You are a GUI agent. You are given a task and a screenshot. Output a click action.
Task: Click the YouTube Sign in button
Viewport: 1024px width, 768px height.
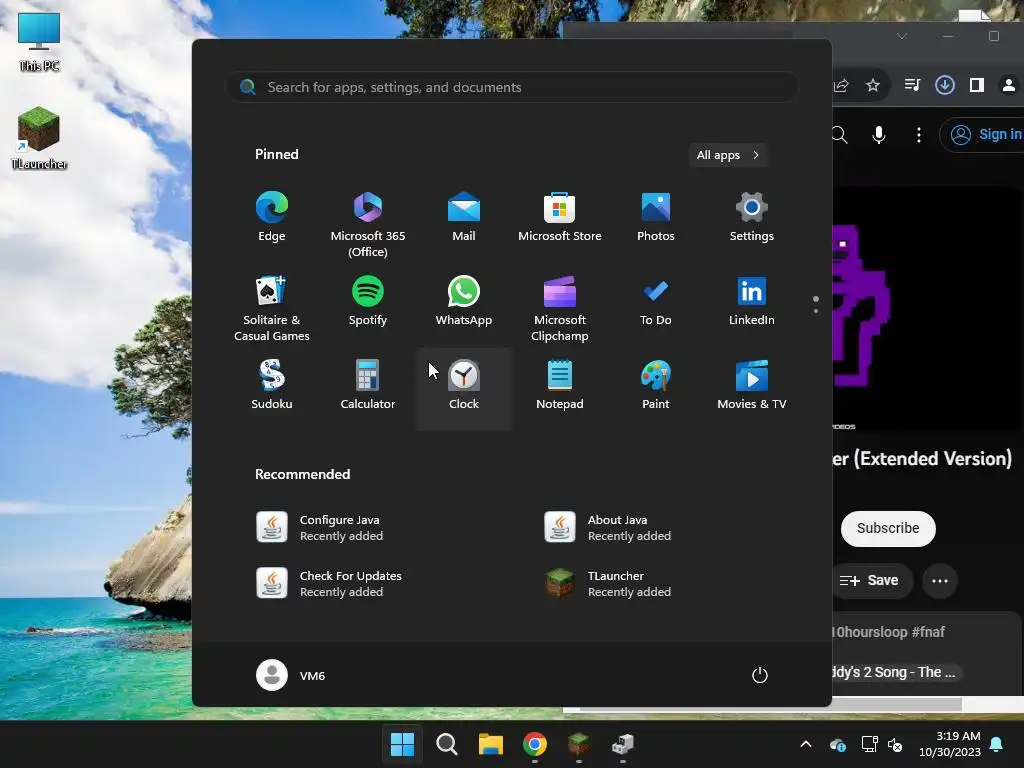coord(984,135)
